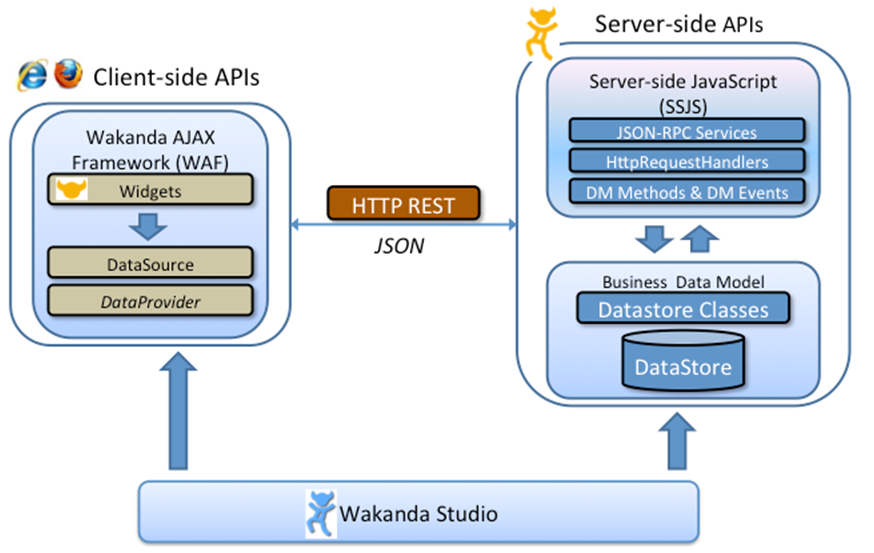Click the Firefox browser icon
The height and width of the screenshot is (553, 874).
coord(69,74)
